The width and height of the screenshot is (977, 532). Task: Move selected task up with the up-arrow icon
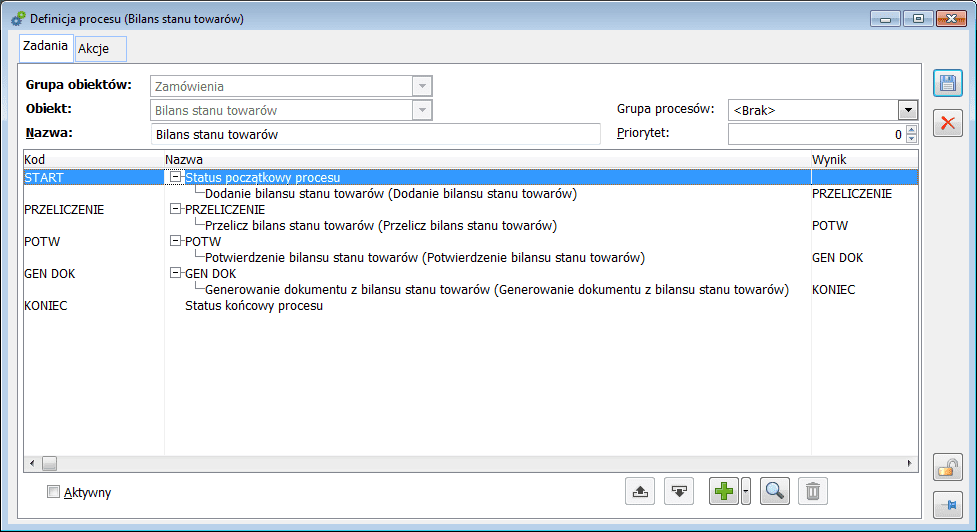click(x=640, y=492)
